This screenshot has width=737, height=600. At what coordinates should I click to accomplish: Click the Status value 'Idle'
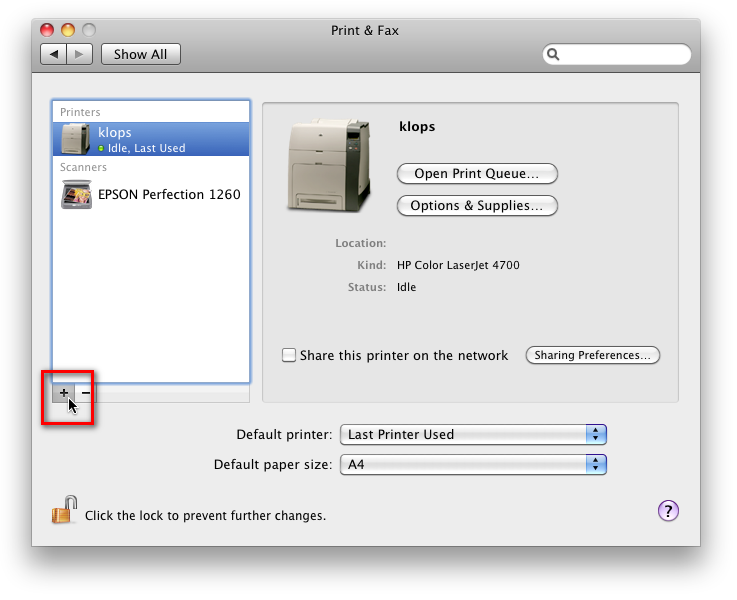[407, 287]
